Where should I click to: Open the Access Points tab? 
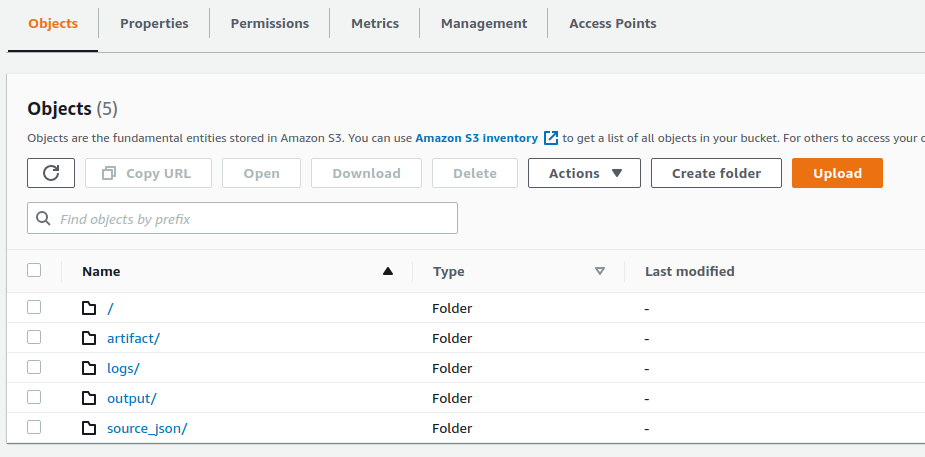pos(612,24)
